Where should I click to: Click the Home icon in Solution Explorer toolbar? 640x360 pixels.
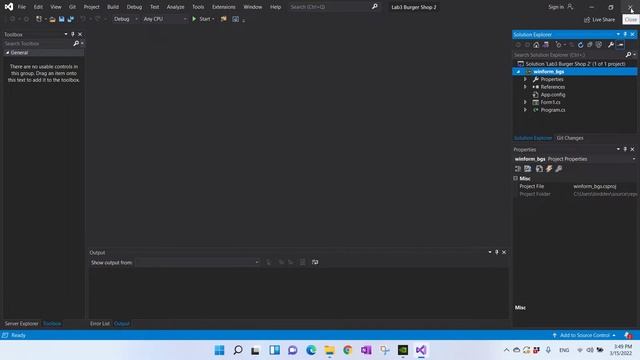[536, 45]
